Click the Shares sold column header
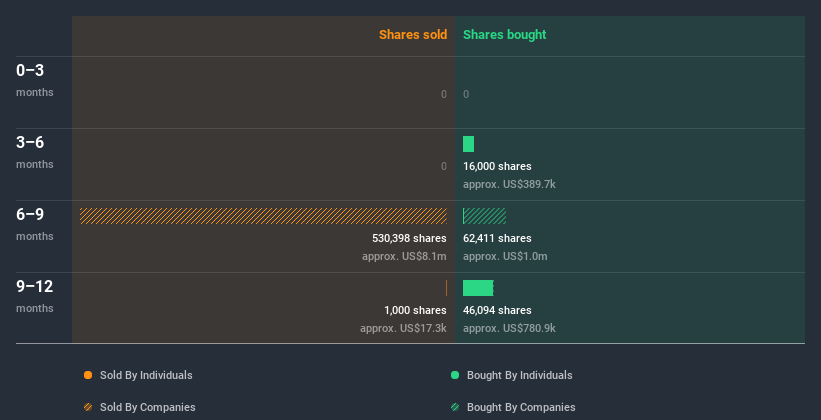Image resolution: width=821 pixels, height=420 pixels. [413, 35]
